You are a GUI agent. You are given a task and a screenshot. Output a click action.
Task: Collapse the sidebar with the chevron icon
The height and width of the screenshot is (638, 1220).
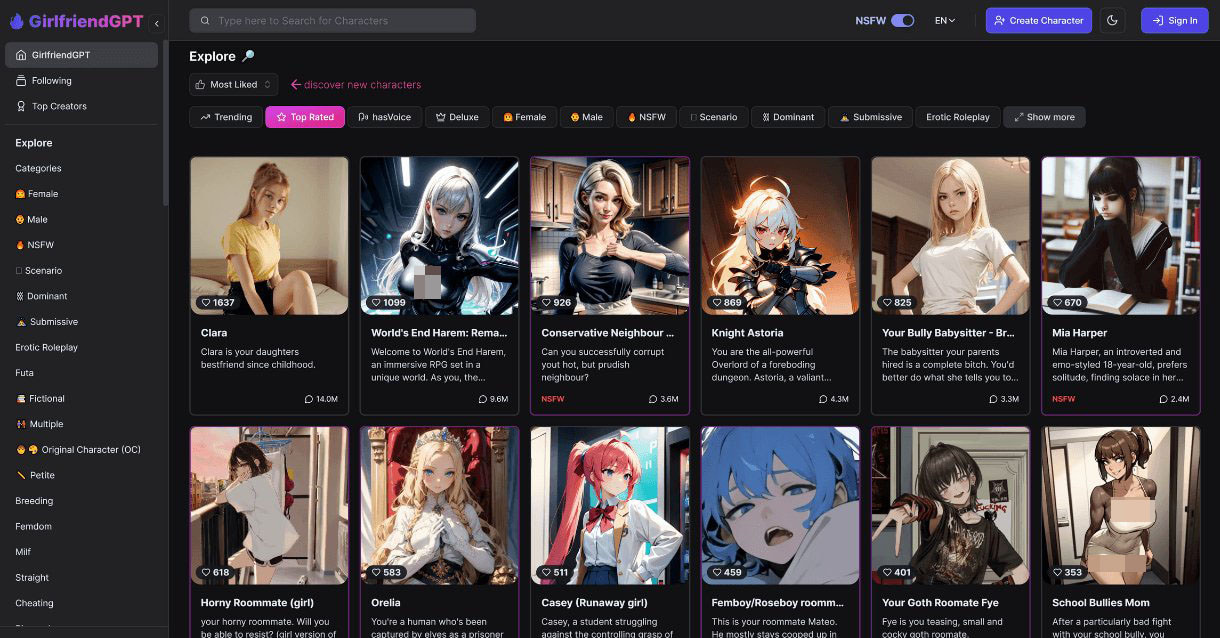156,22
